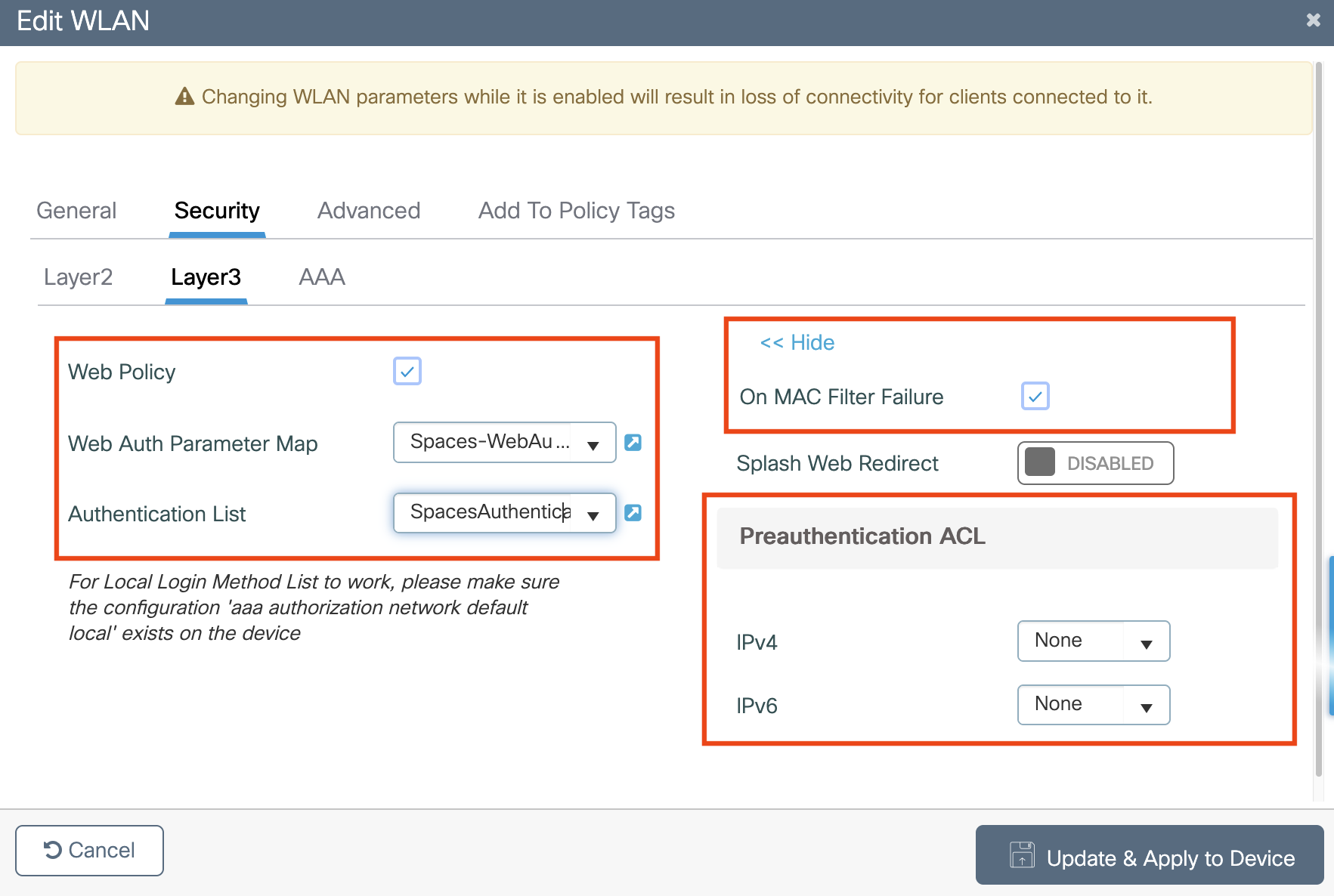
Task: Expand the IPv4 Preauthentication ACL dropdown
Action: (1145, 643)
